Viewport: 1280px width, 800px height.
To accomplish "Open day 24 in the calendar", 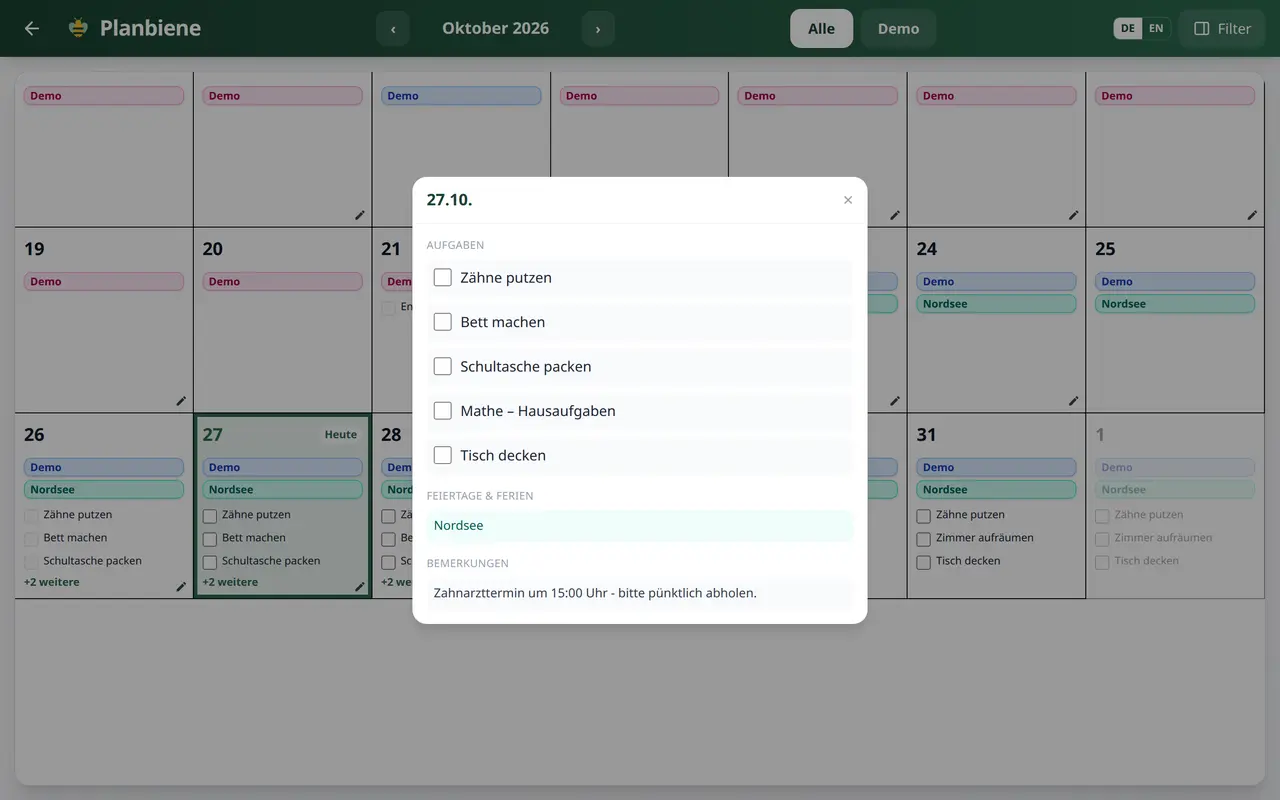I will [x=927, y=249].
